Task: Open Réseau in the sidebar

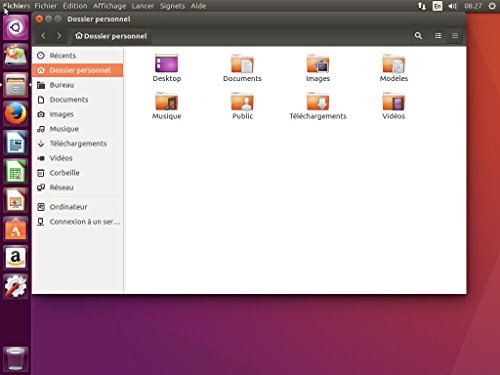Action: coord(78,188)
